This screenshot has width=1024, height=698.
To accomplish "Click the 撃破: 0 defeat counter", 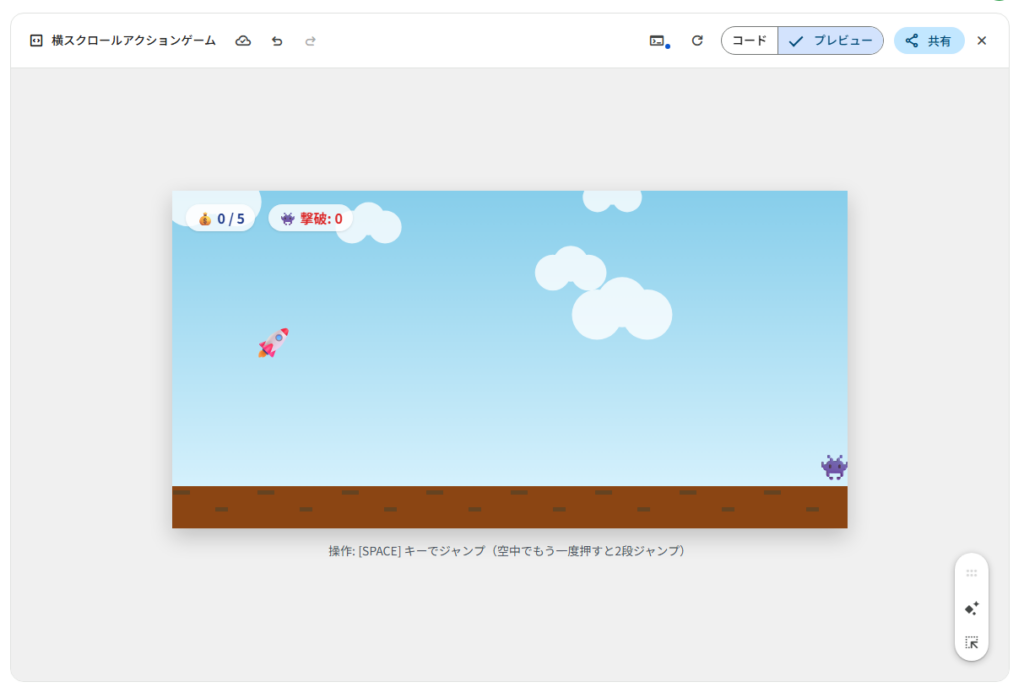I will click(x=311, y=218).
